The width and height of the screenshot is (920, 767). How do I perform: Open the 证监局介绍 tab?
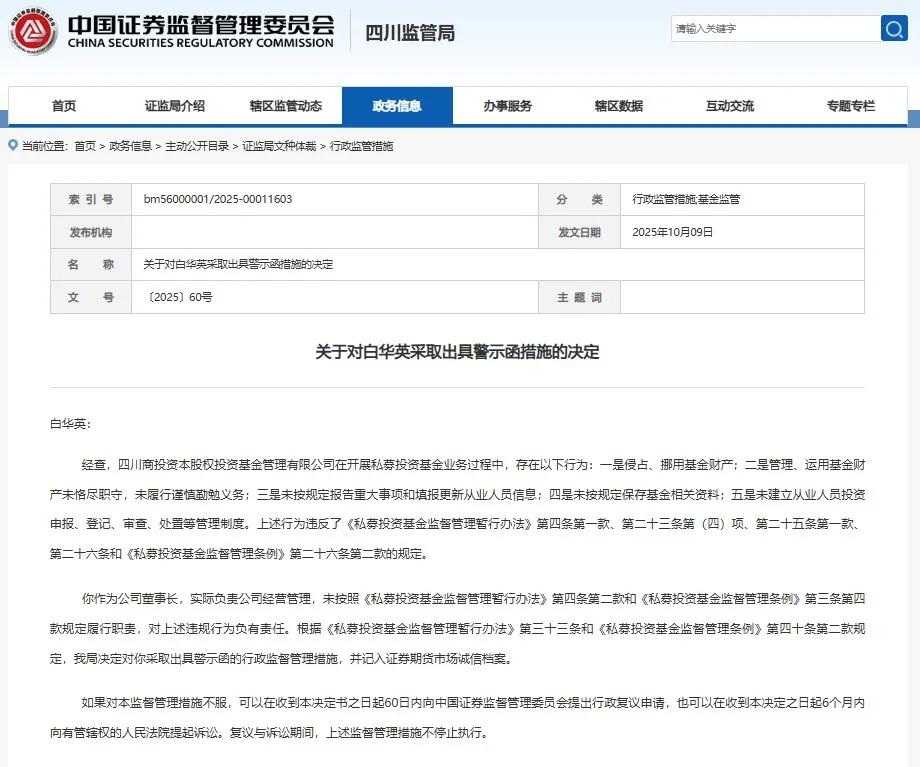pos(175,106)
